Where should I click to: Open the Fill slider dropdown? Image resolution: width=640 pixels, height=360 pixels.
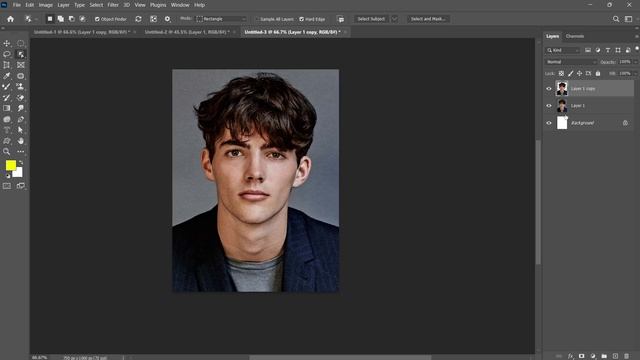(636, 73)
